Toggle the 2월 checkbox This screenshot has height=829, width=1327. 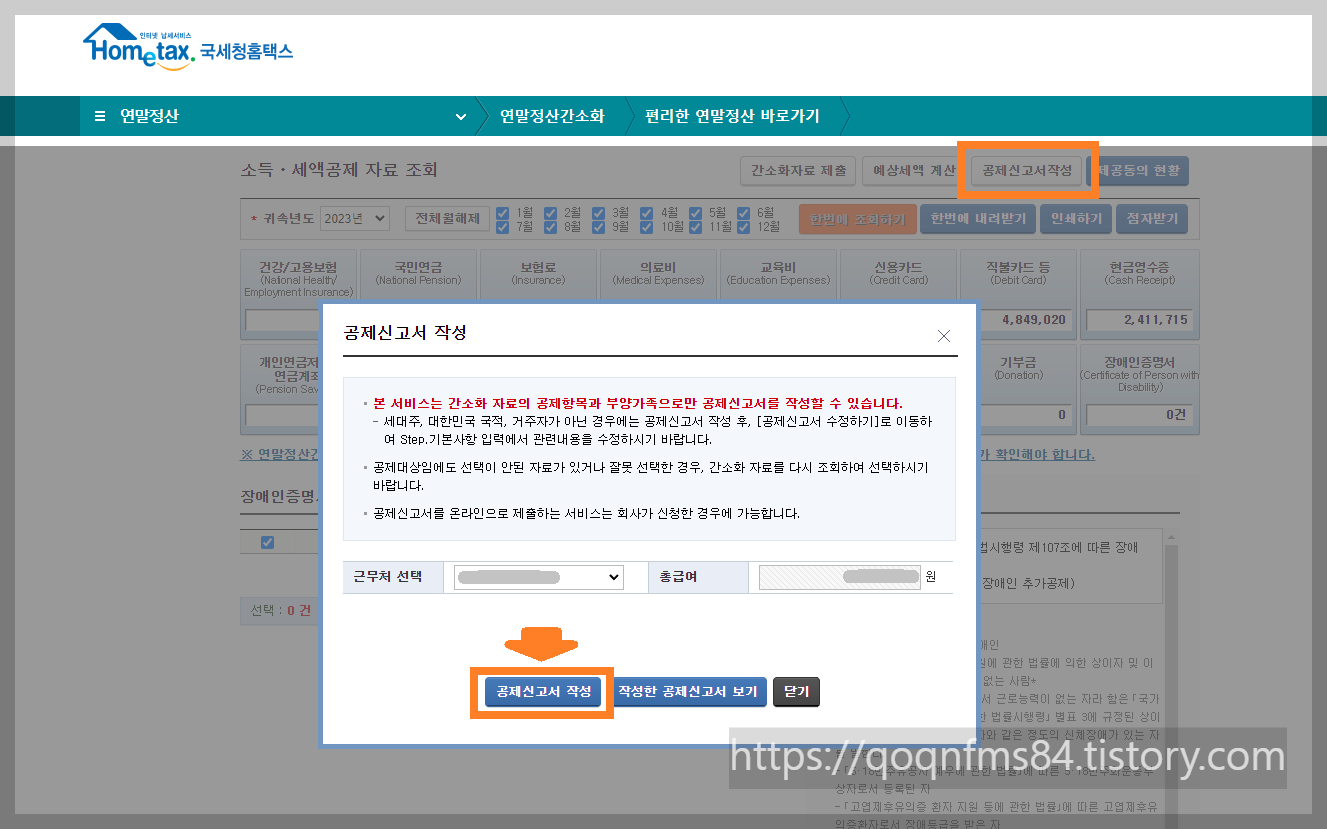[x=550, y=212]
